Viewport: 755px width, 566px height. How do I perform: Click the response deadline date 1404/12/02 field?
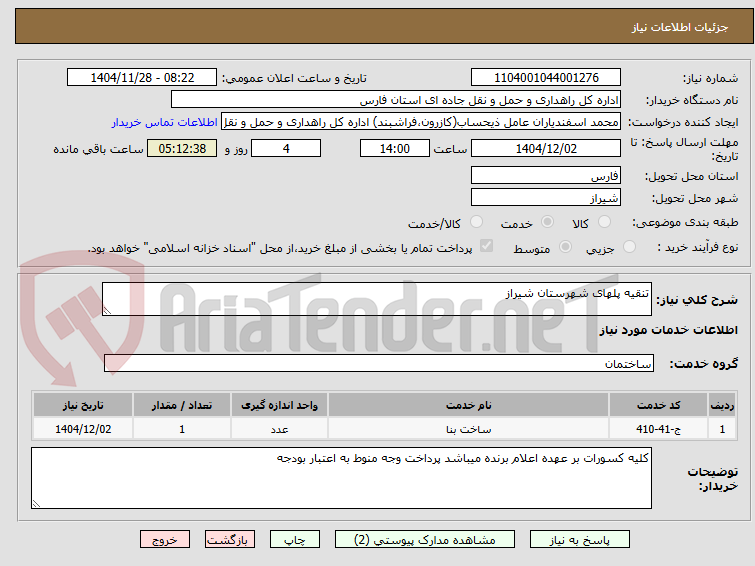546,148
